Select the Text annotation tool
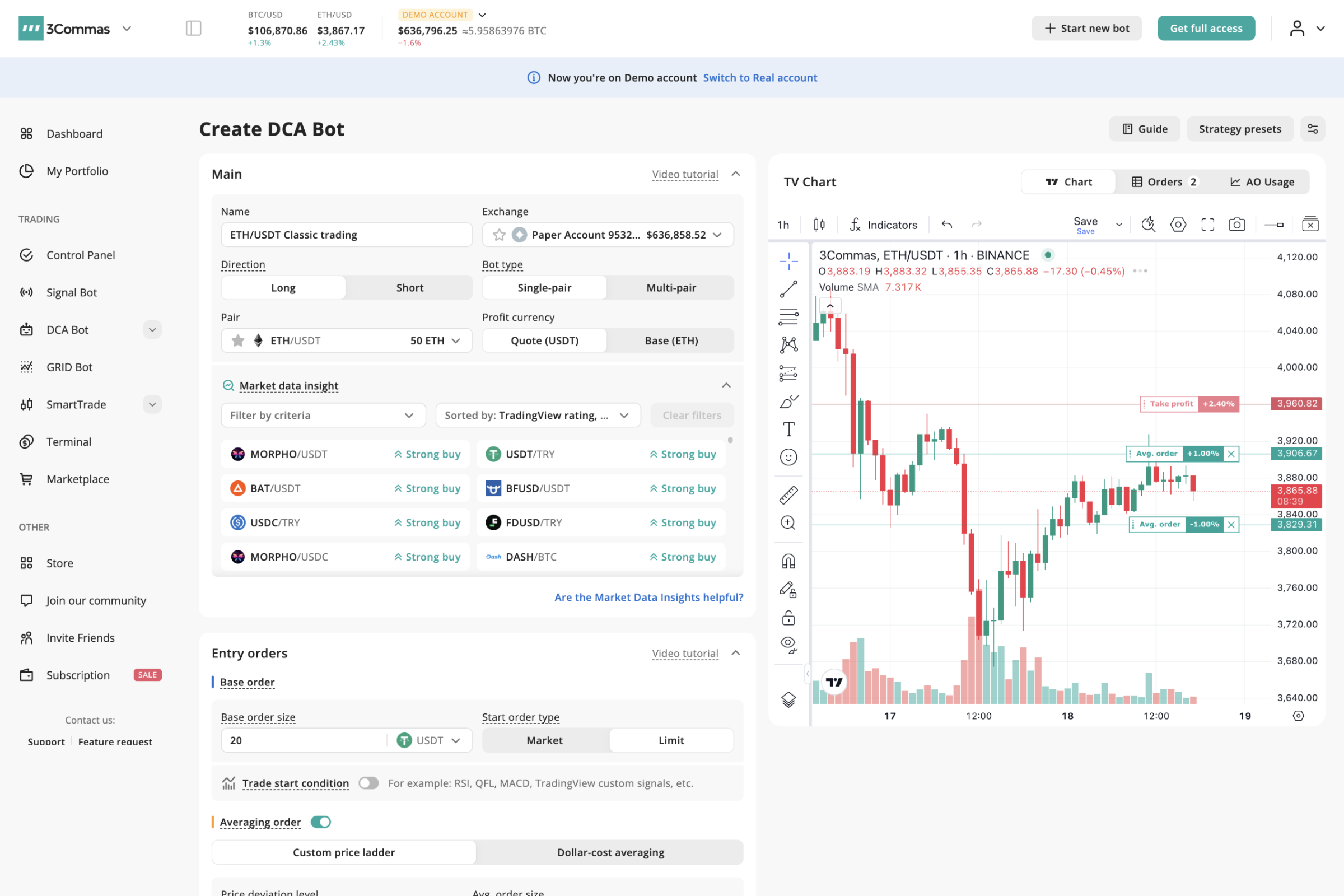The image size is (1344, 896). (788, 428)
